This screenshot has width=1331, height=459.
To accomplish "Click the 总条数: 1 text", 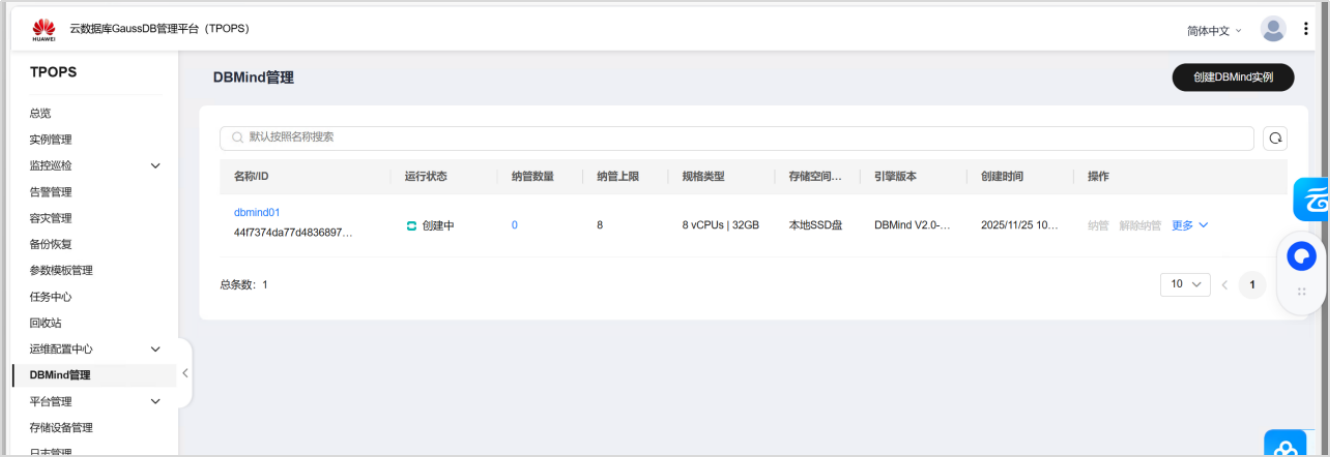I will point(244,285).
